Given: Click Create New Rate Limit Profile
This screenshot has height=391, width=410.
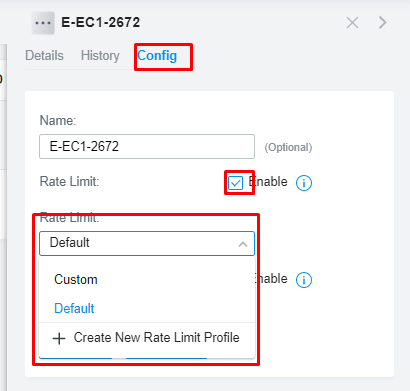Looking at the screenshot, I should point(147,338).
